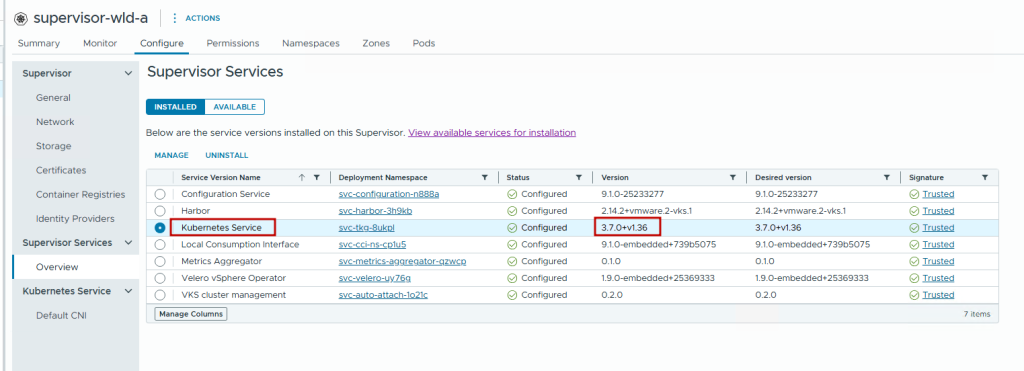Screen dimensions: 1024x371
Task: Open Overview in the sidebar
Action: point(57,267)
